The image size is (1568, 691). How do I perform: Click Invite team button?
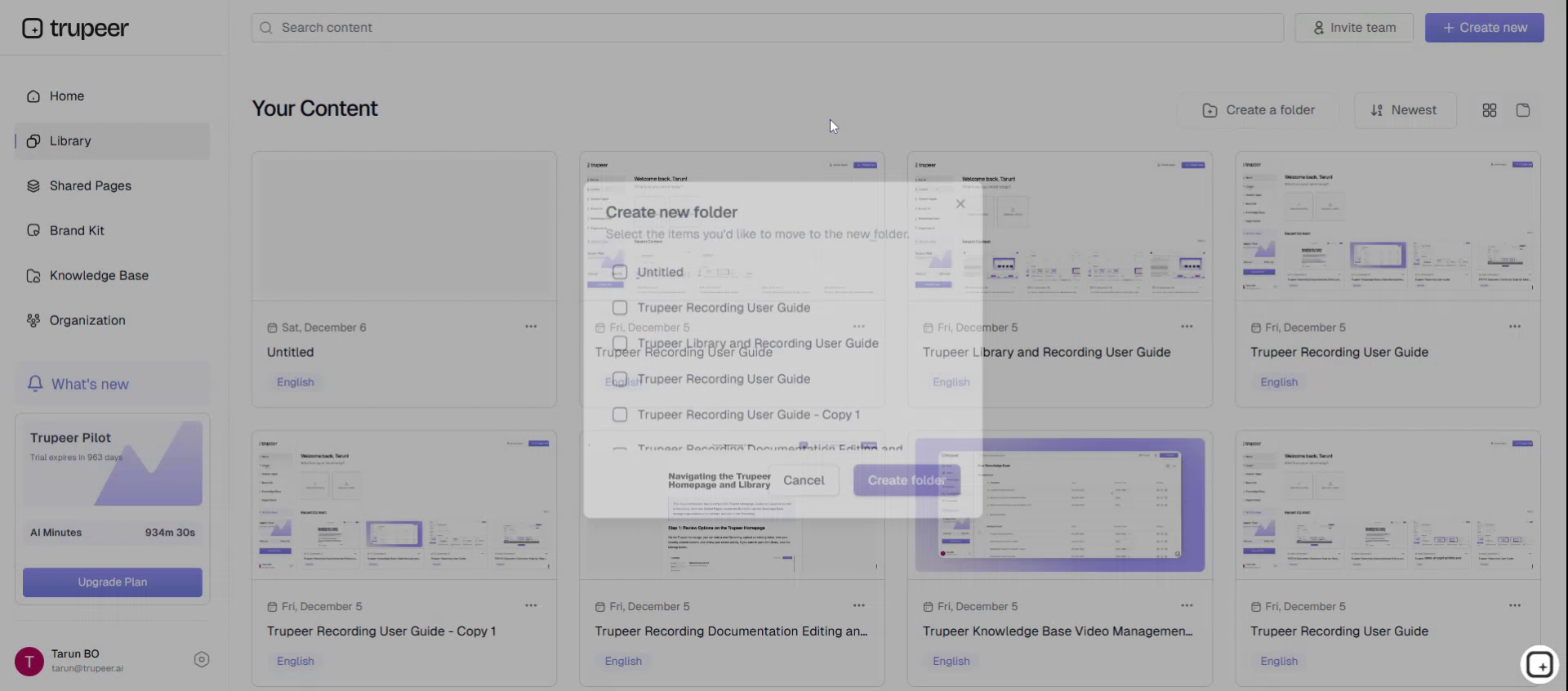point(1355,28)
